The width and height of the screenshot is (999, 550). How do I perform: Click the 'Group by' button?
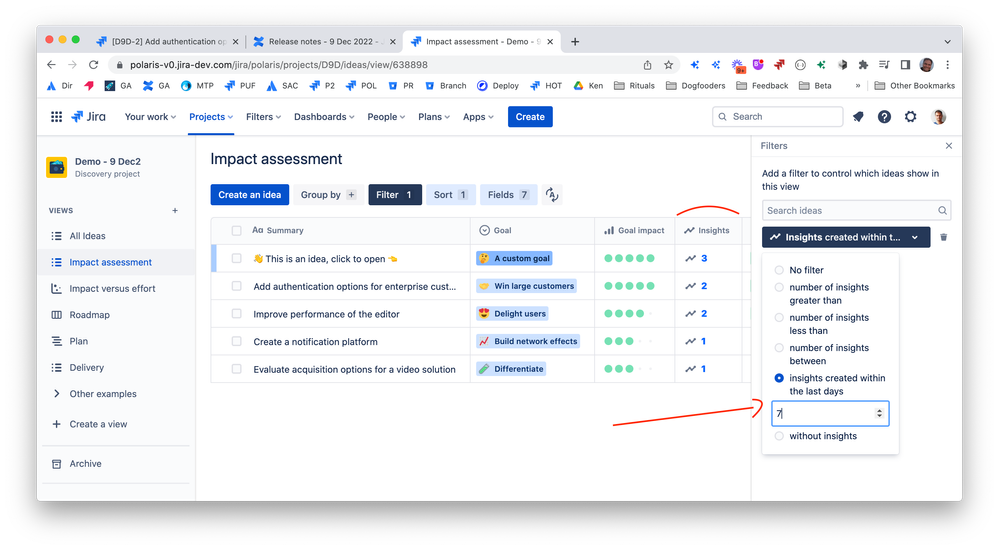[x=328, y=195]
